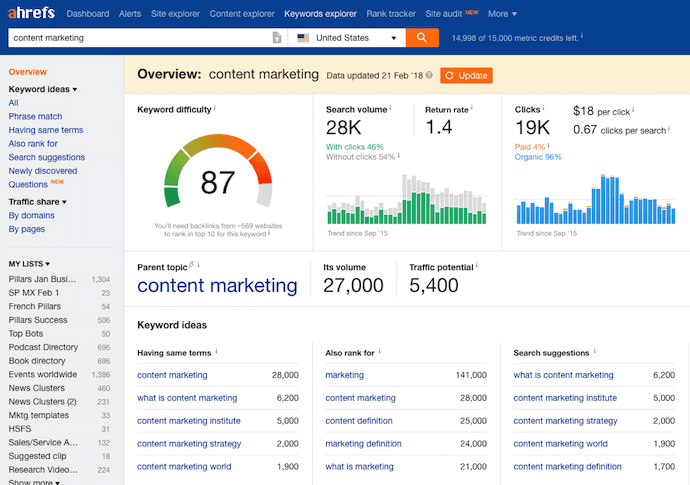Viewport: 690px width, 485px height.
Task: Select Phrase match in the sidebar
Action: pos(35,117)
